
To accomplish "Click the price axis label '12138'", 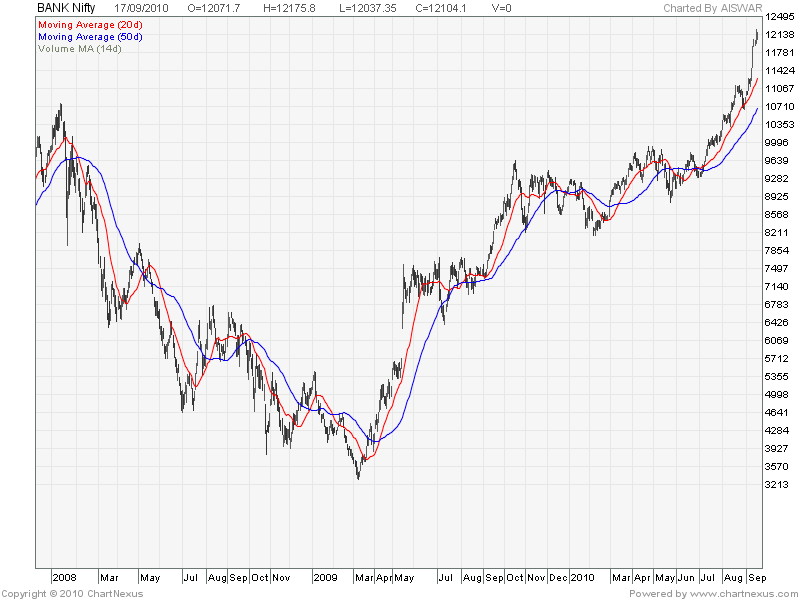I will [780, 35].
